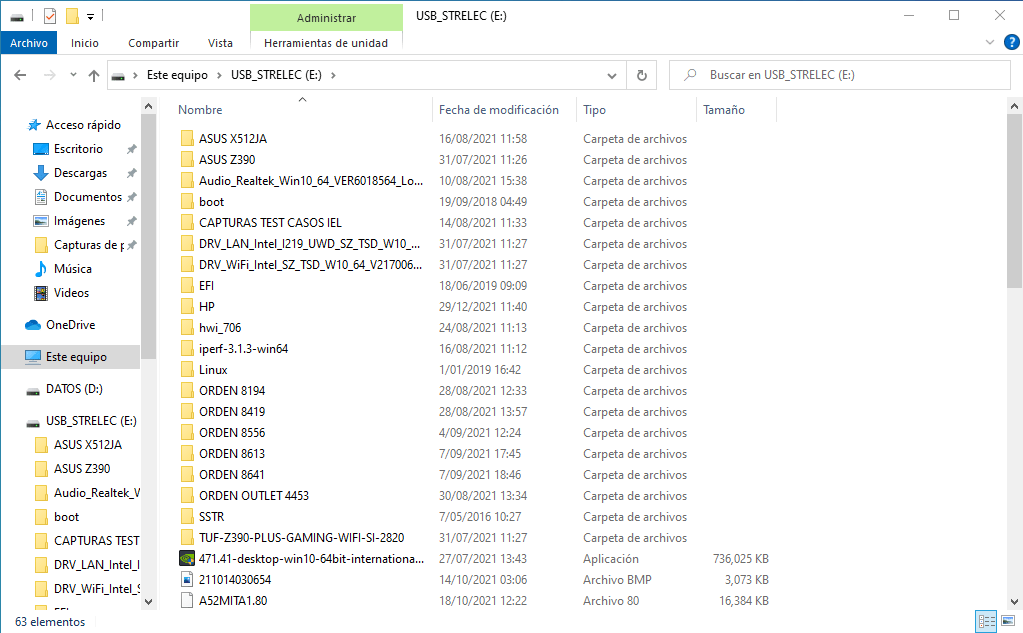The width and height of the screenshot is (1023, 633).
Task: Expand the ribbon with the chevron
Action: (989, 43)
